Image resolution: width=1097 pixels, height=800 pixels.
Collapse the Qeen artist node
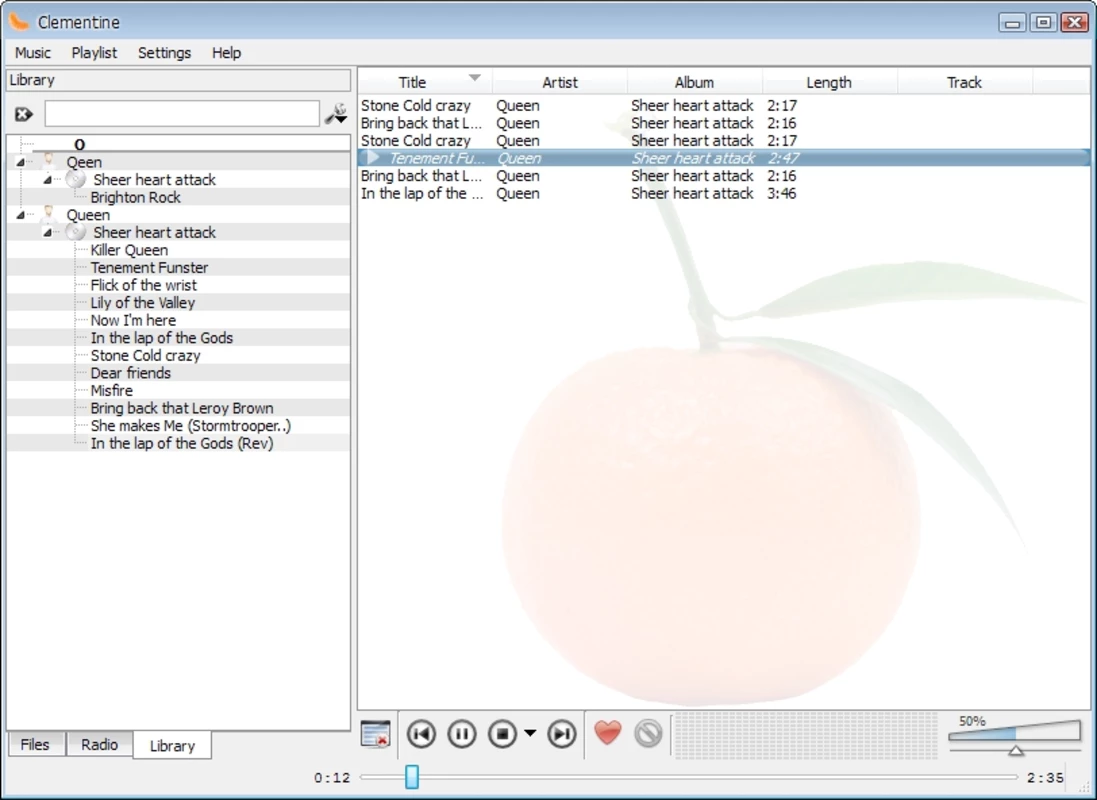(x=20, y=162)
